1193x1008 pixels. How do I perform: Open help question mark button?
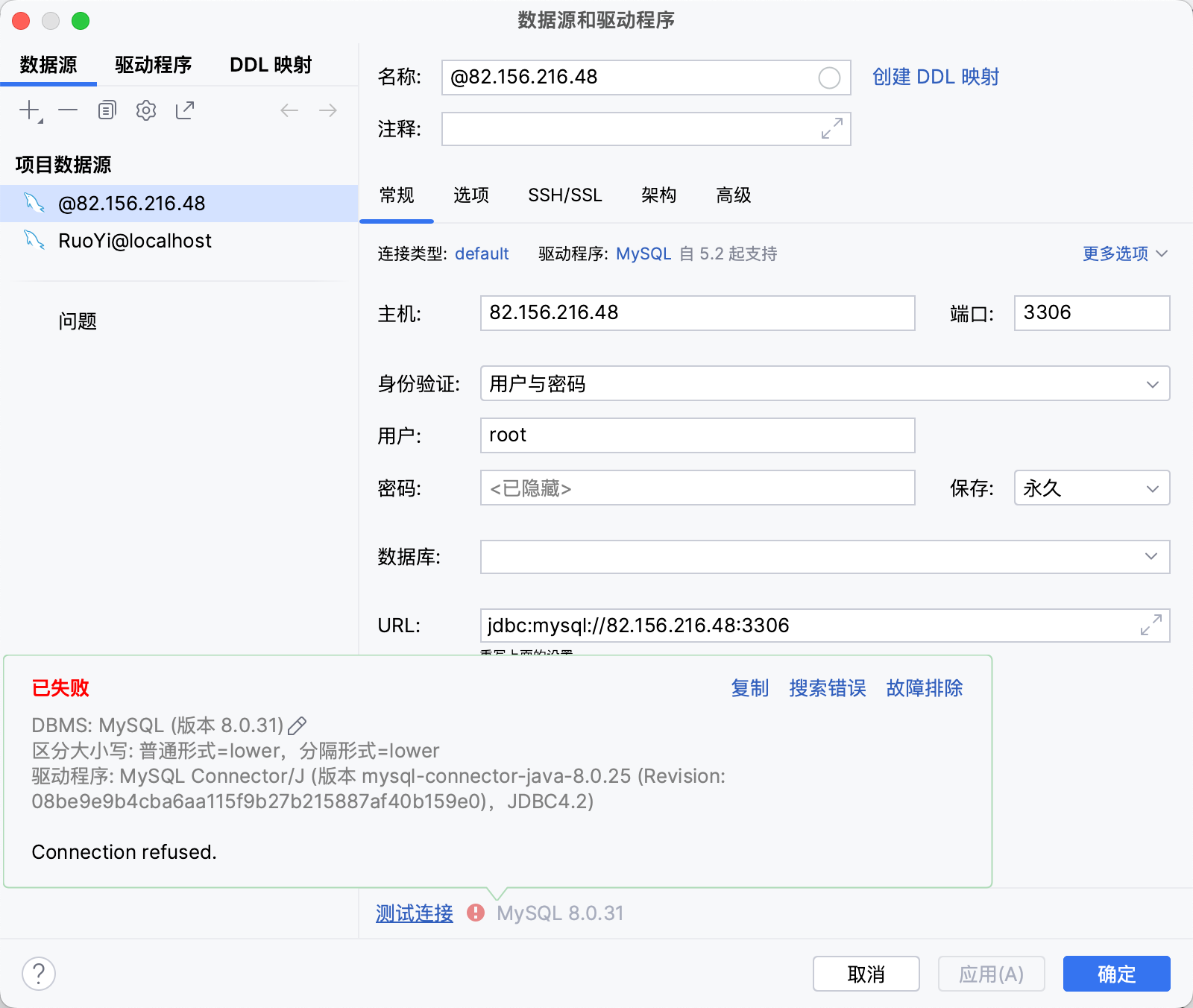coord(39,974)
